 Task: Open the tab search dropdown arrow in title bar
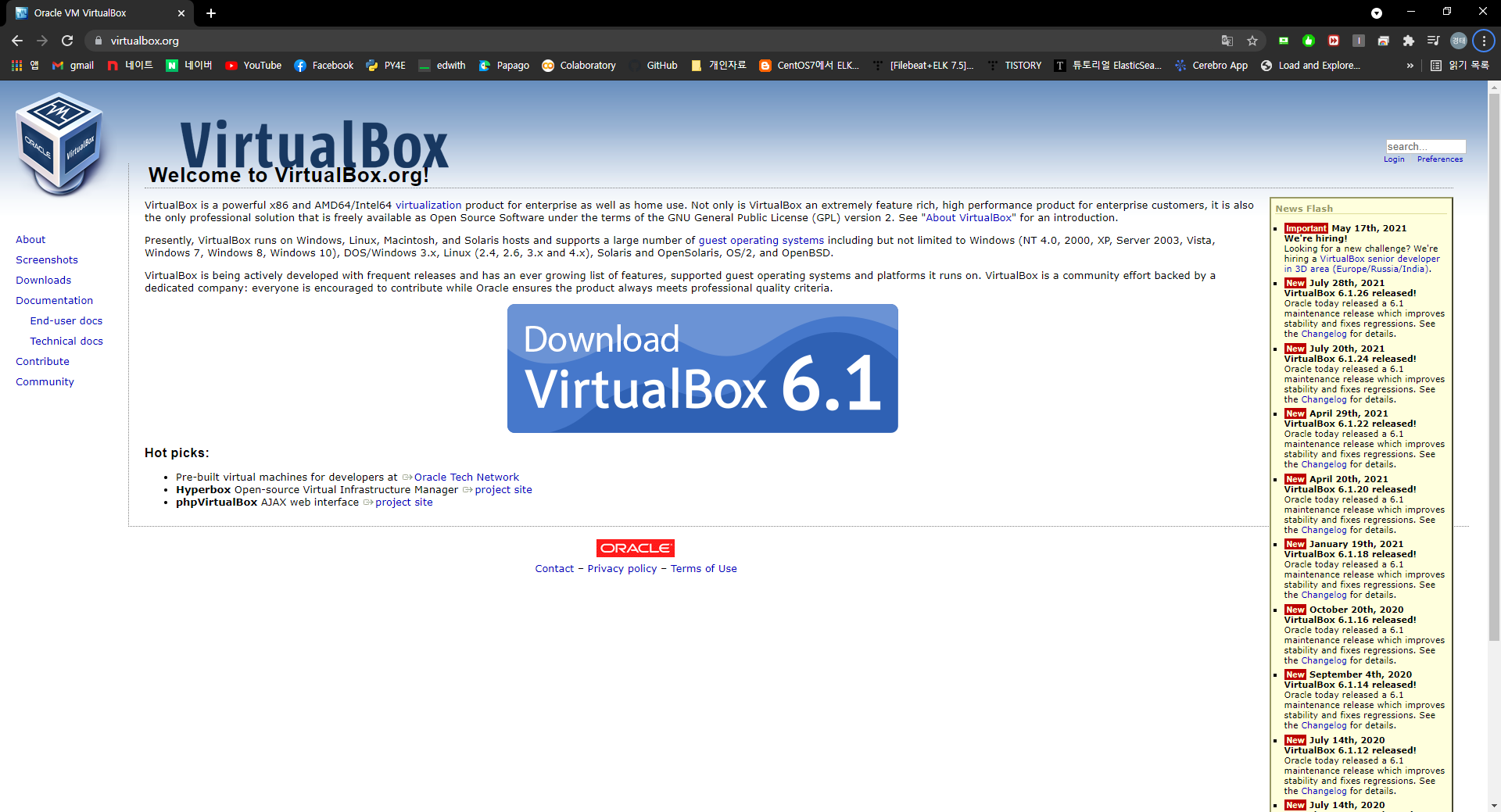pyautogui.click(x=1377, y=13)
